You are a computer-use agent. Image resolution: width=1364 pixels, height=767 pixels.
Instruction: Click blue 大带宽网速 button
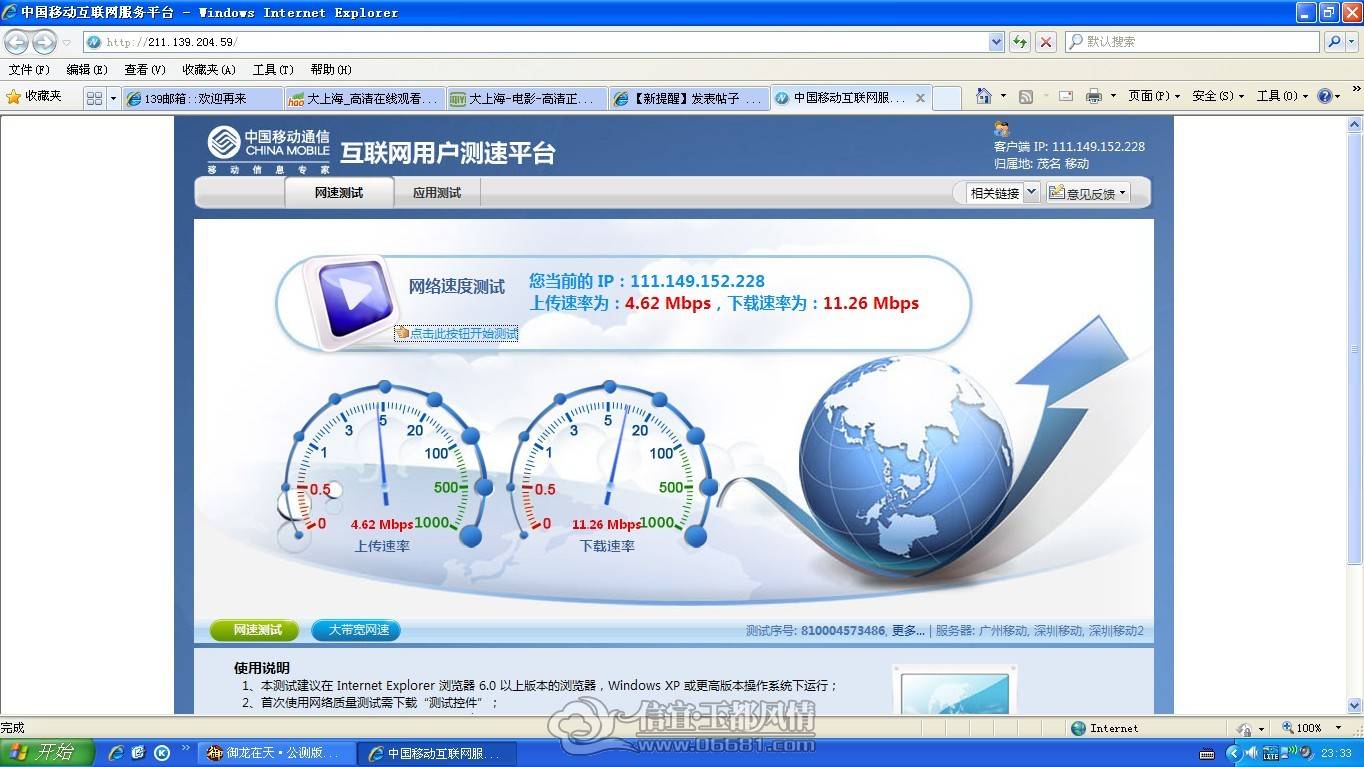[356, 630]
